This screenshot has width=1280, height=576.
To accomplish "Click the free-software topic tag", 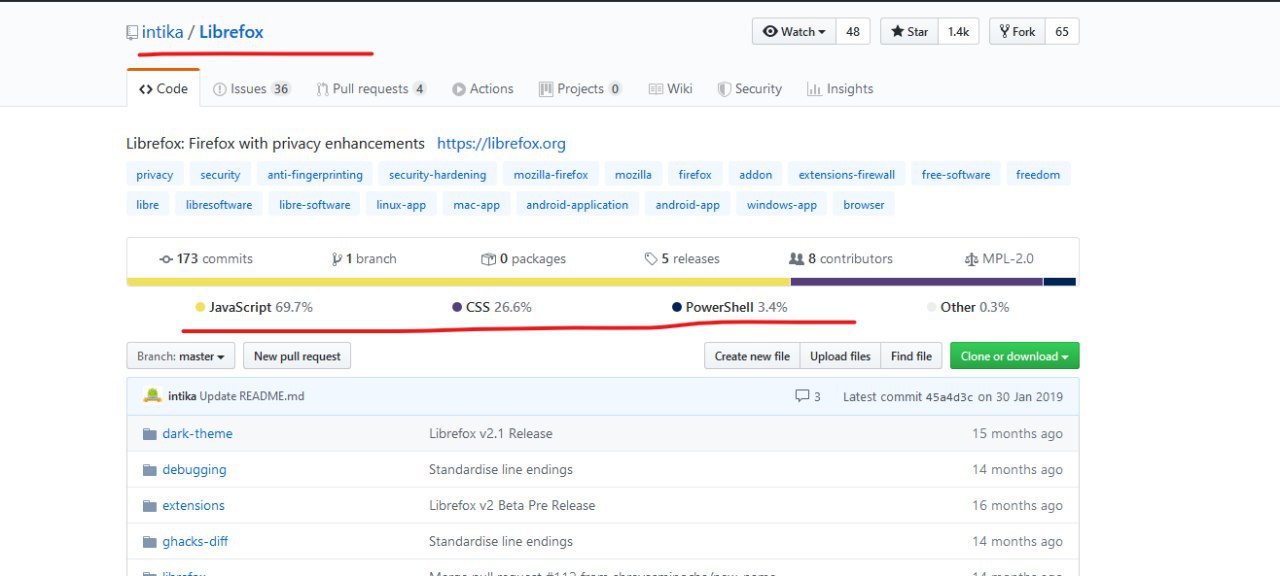I will [x=956, y=175].
